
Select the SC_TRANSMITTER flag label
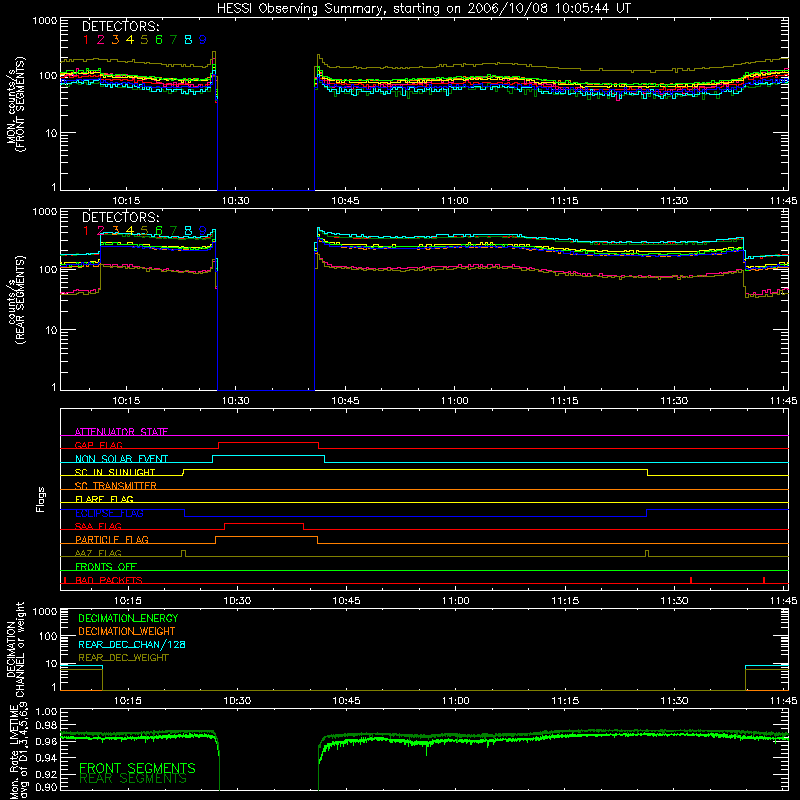tap(115, 485)
